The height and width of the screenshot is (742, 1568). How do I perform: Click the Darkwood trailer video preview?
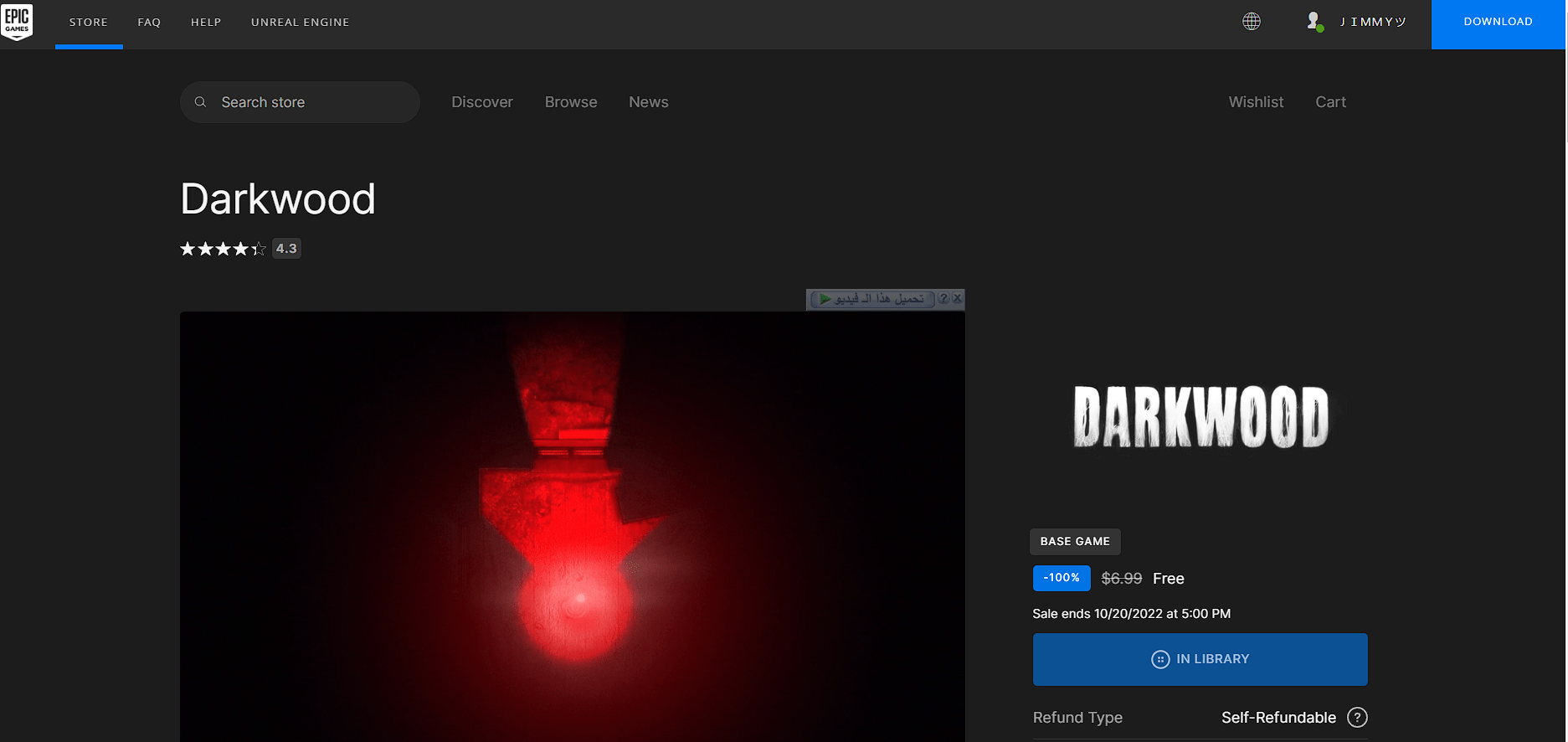coord(573,527)
